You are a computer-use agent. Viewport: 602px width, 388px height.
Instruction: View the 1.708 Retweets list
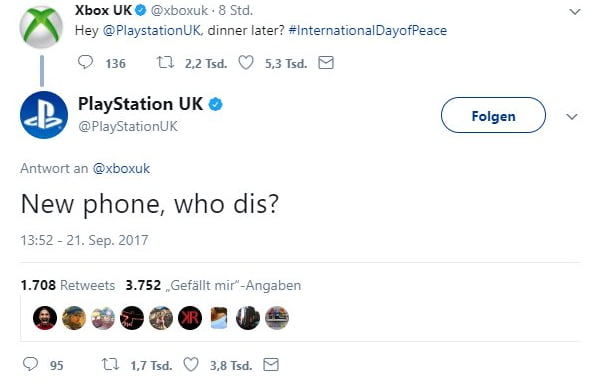pos(68,285)
